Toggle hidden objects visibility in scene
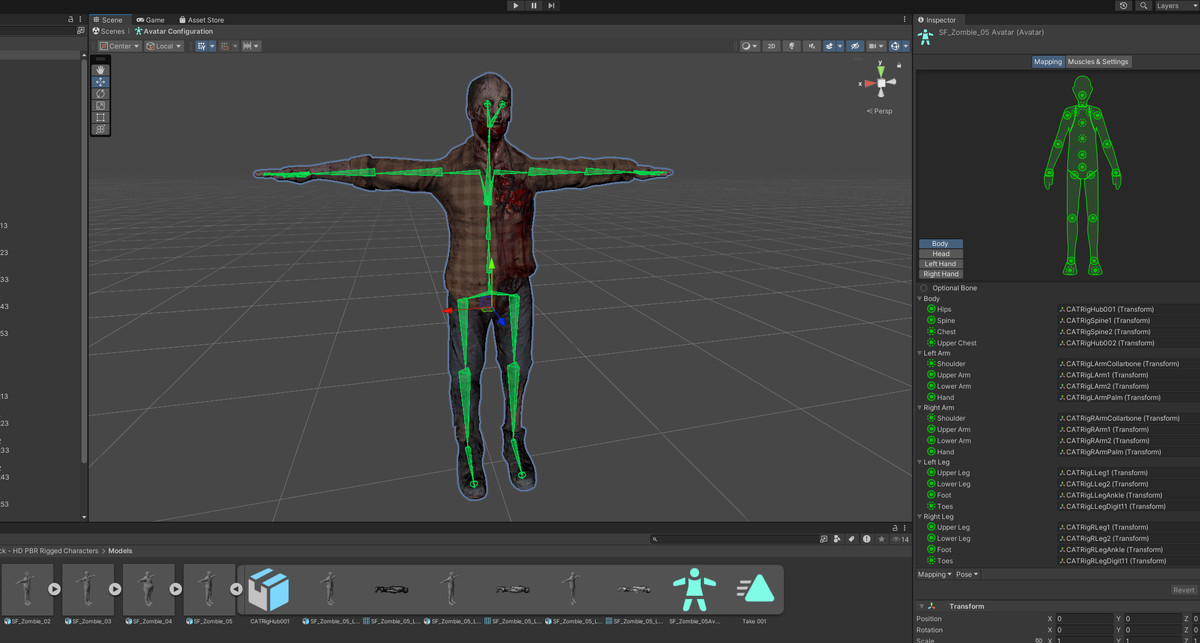1200x643 pixels. (855, 46)
